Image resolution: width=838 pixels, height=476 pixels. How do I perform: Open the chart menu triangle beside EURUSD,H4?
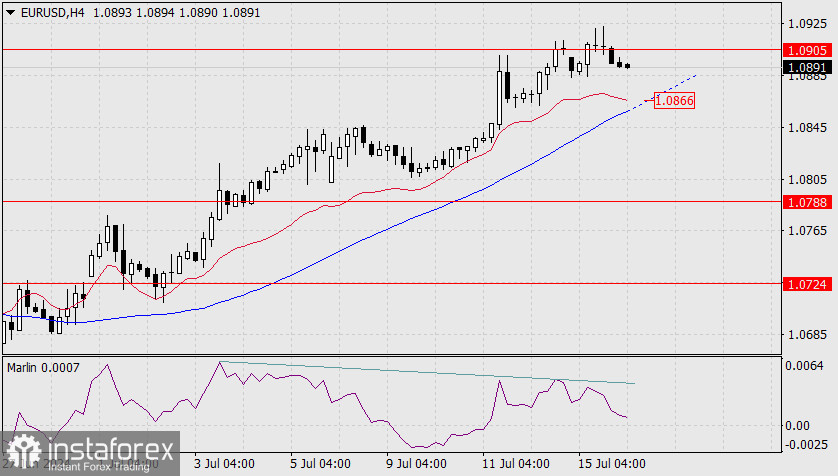point(10,12)
